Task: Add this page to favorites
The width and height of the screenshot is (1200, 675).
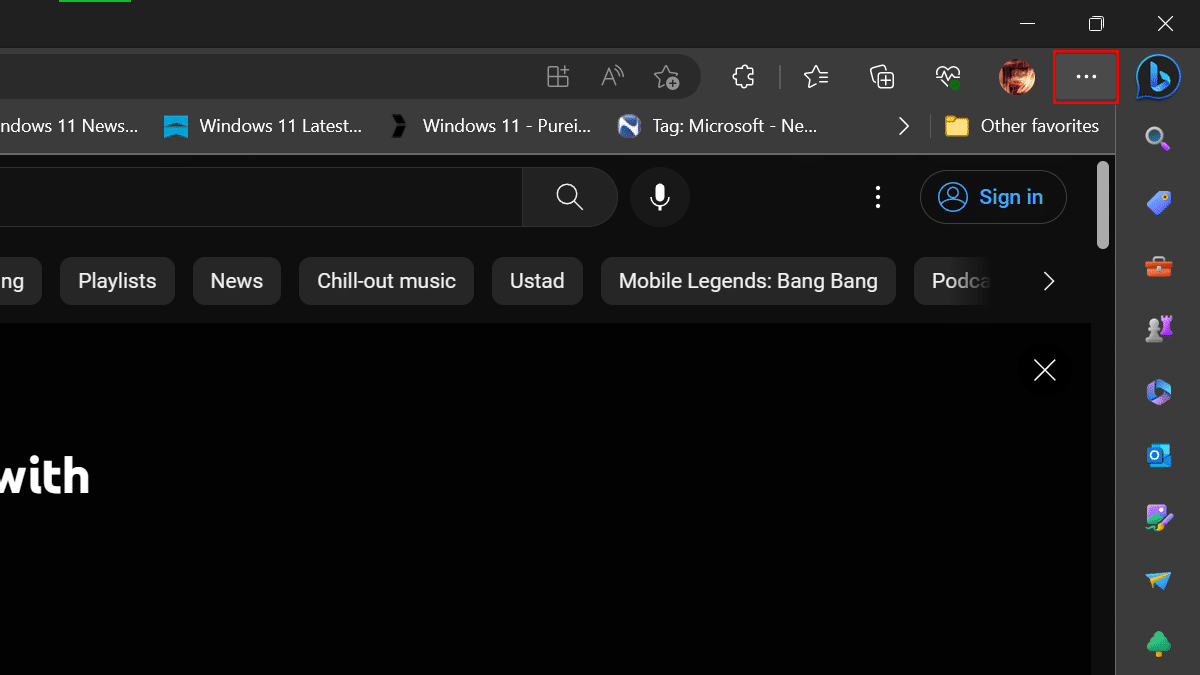Action: click(x=666, y=77)
